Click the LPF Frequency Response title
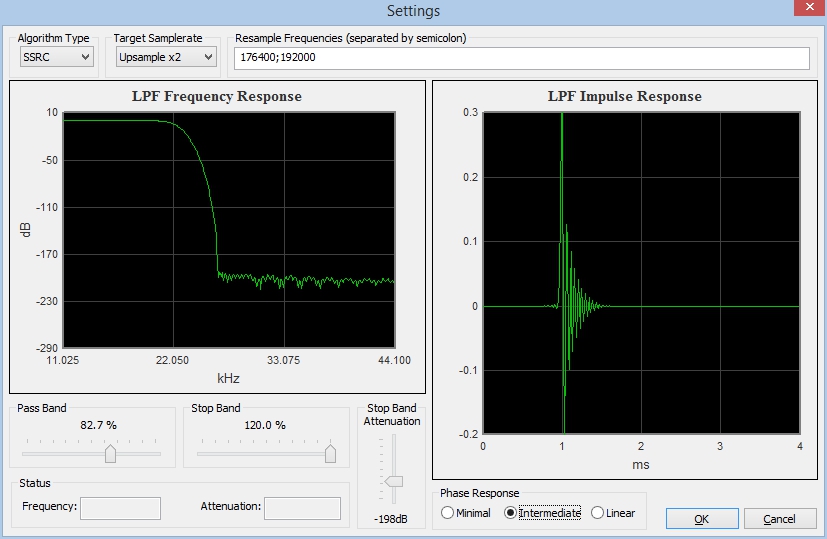Image resolution: width=827 pixels, height=539 pixels. click(x=216, y=97)
